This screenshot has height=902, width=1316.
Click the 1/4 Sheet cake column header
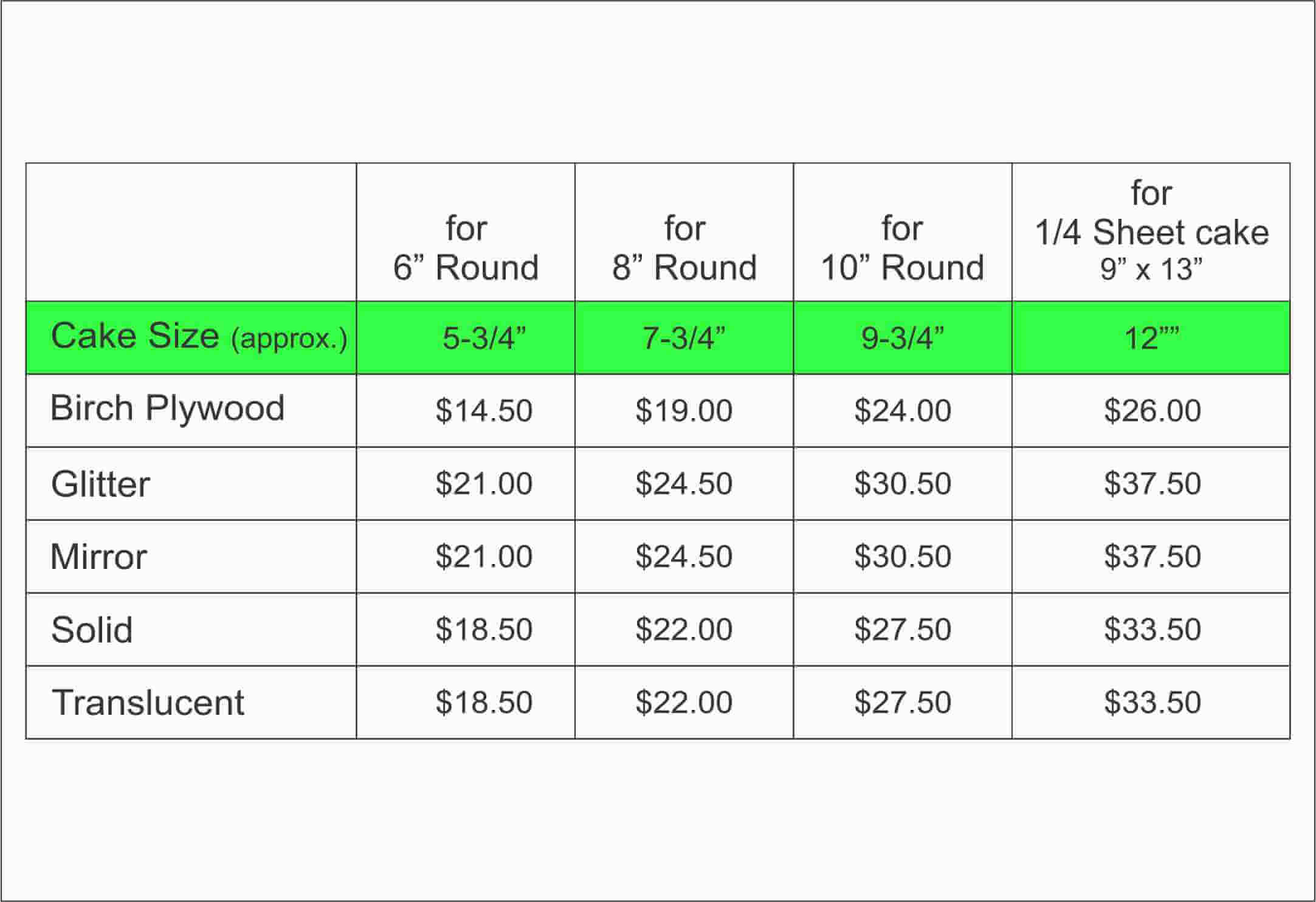click(1151, 232)
